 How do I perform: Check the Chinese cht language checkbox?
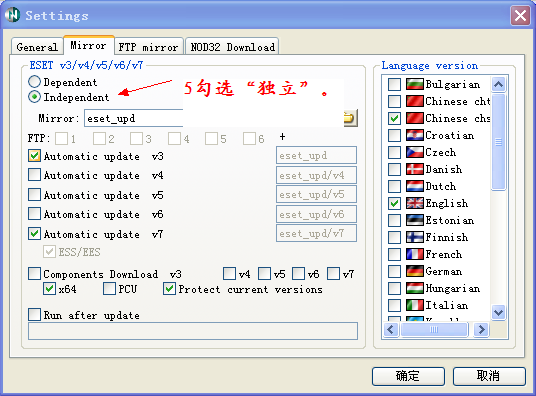tap(394, 101)
